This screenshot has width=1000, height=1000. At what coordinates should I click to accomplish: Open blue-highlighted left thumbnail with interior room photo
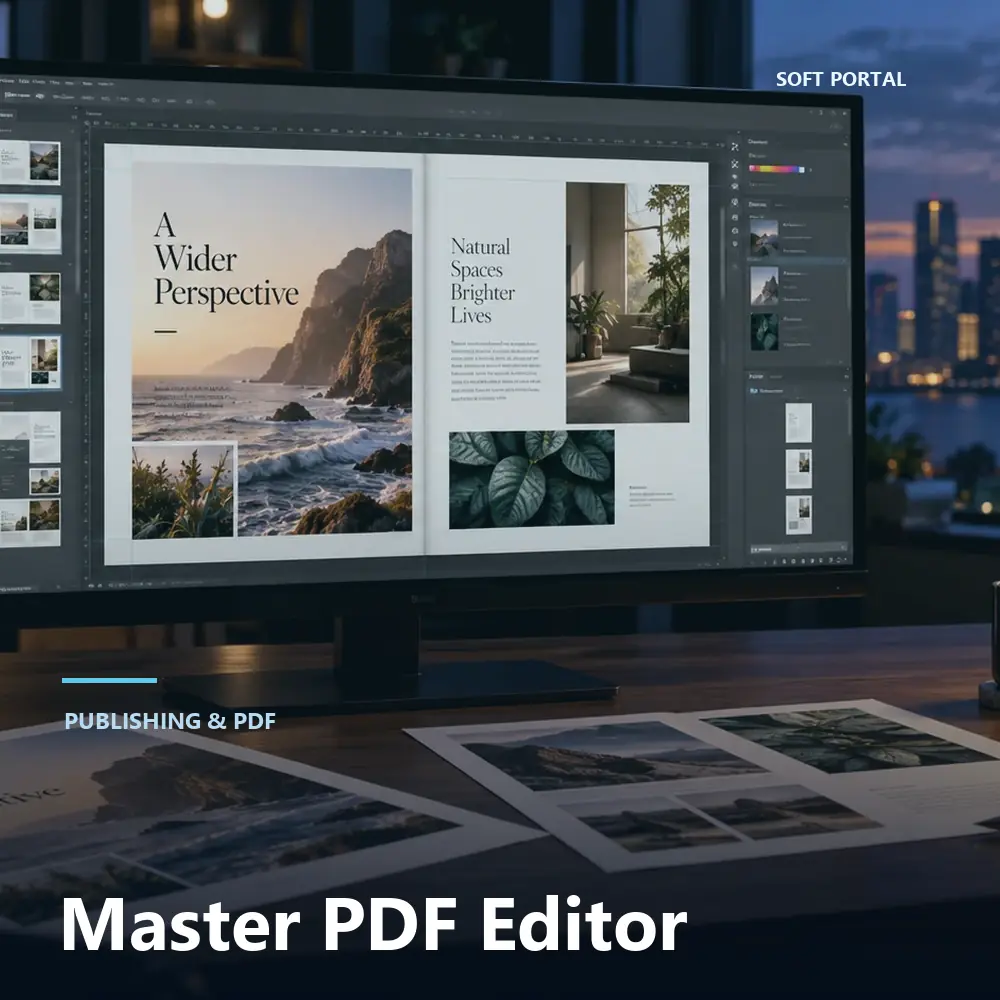30,362
